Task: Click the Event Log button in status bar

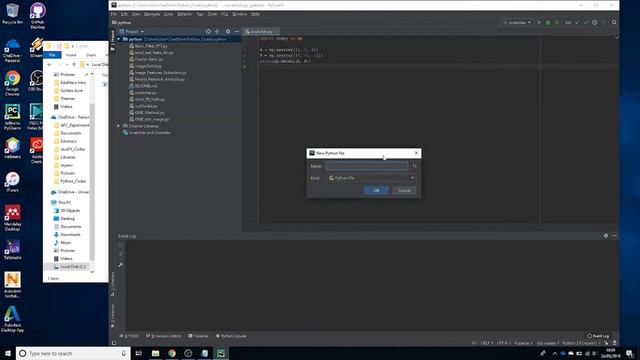Action: coord(598,336)
